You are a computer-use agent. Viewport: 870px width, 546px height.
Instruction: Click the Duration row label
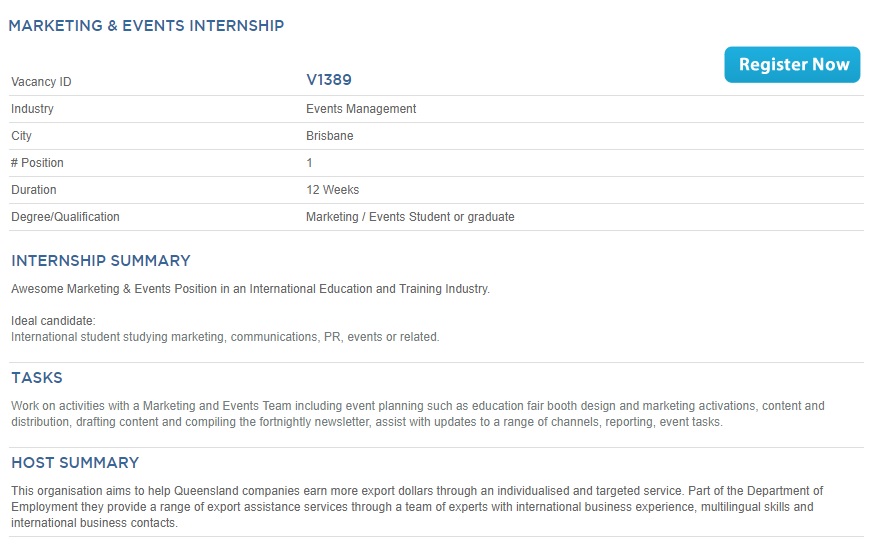pyautogui.click(x=34, y=190)
